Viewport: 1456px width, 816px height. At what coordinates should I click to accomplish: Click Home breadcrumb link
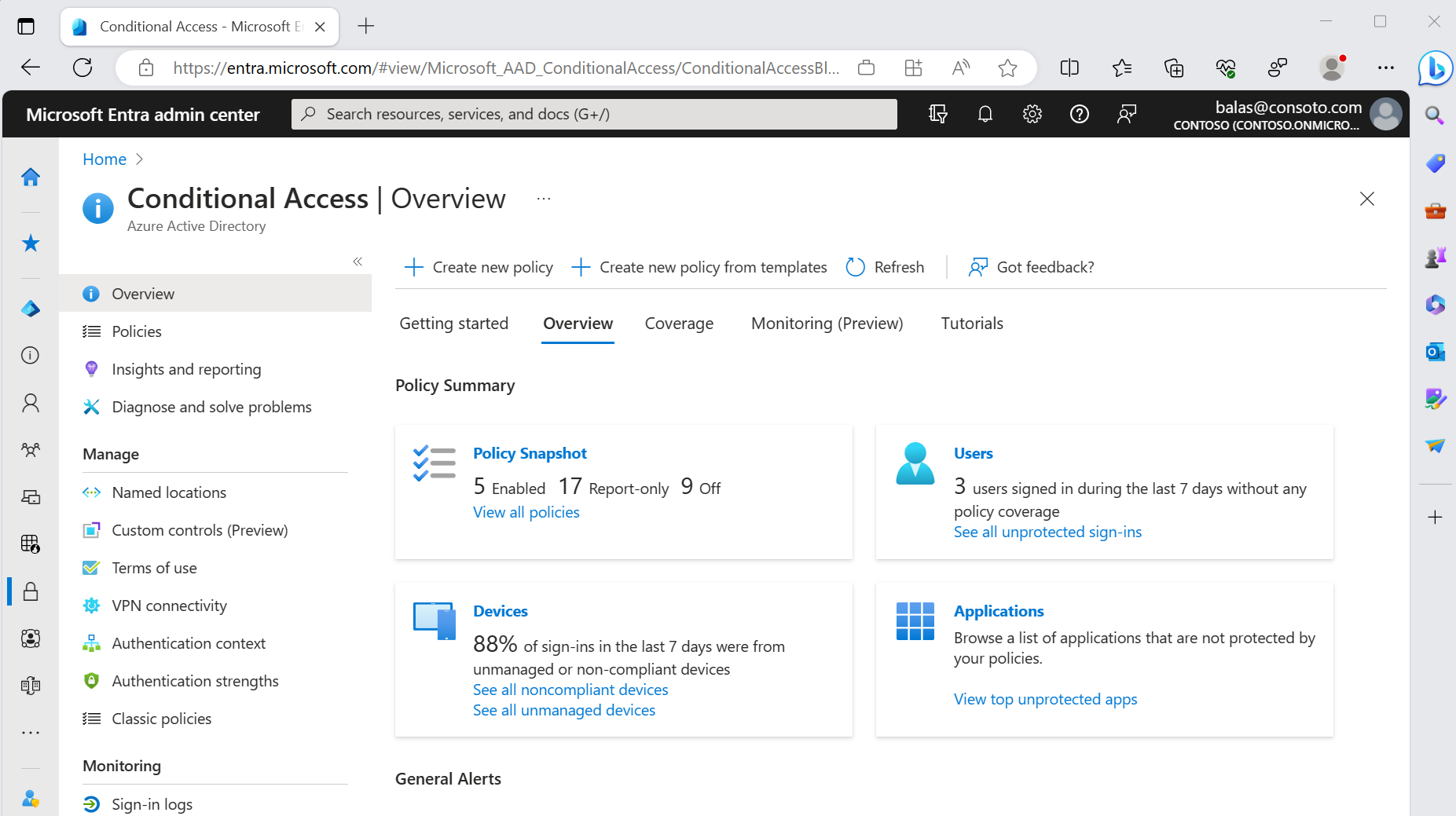tap(105, 159)
